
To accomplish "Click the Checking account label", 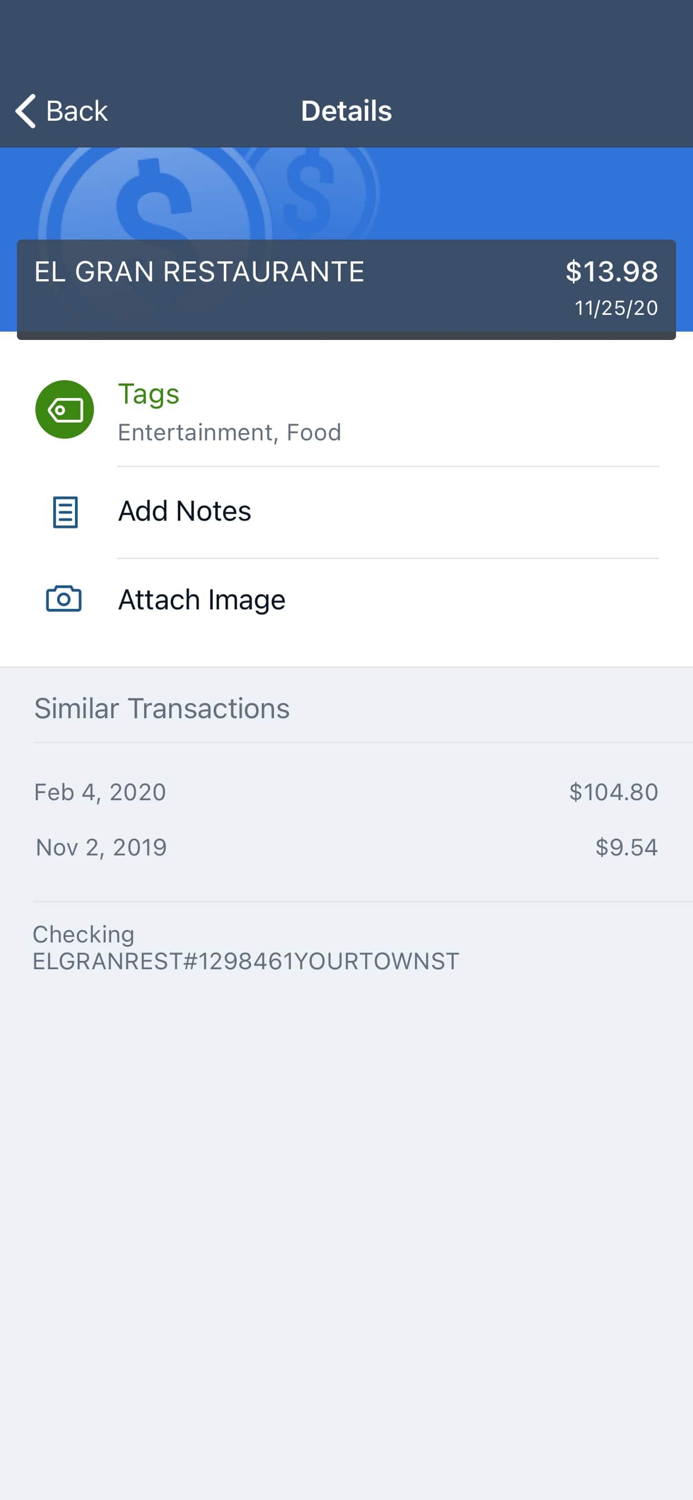I will click(x=83, y=934).
